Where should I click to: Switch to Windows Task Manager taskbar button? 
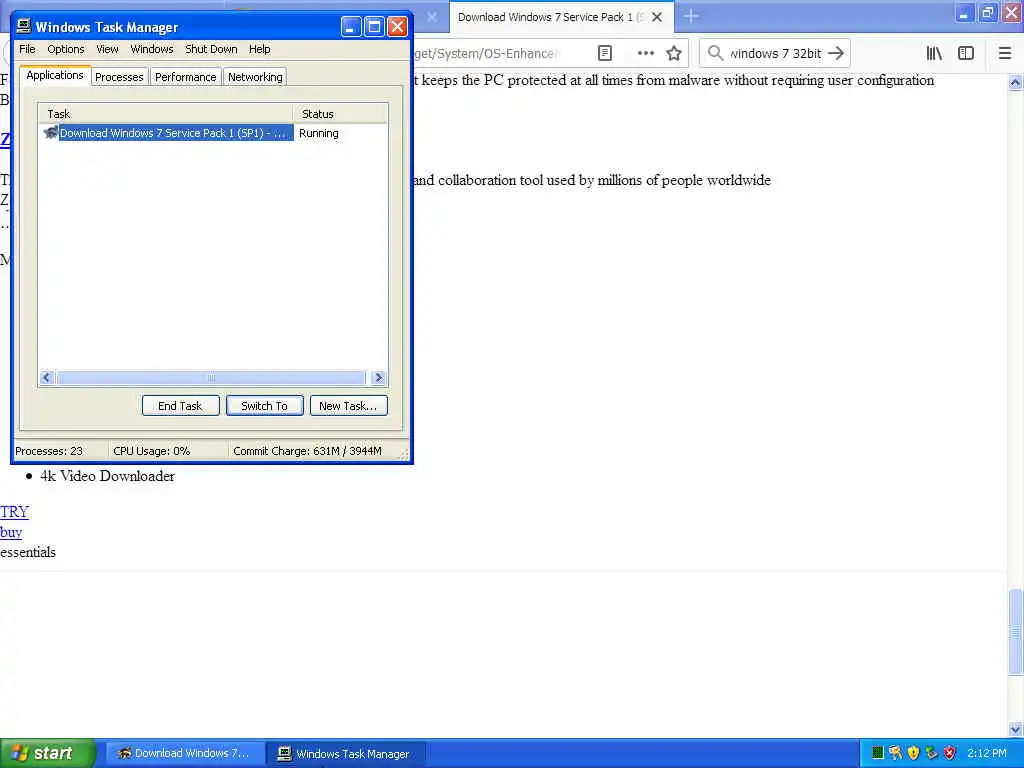click(x=346, y=753)
